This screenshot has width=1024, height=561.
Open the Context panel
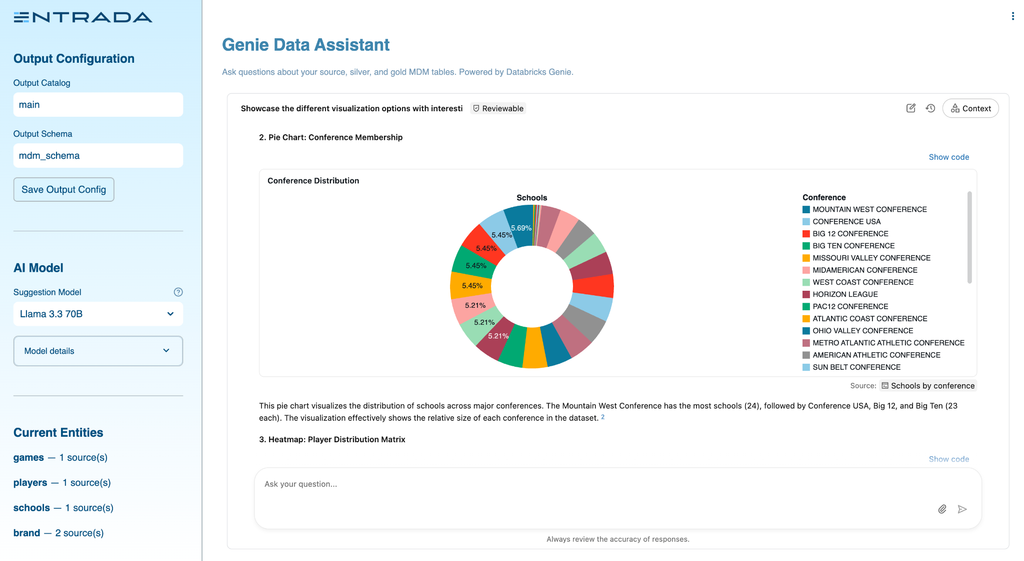[x=970, y=108]
